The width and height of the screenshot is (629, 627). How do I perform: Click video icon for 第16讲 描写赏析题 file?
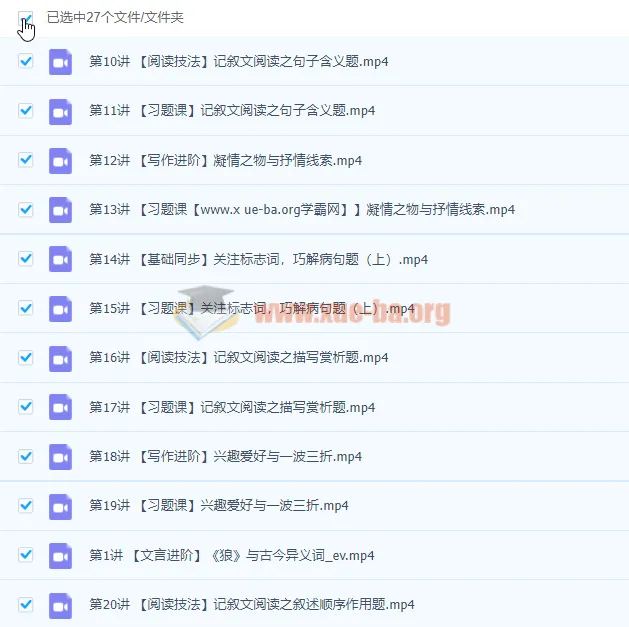(60, 358)
